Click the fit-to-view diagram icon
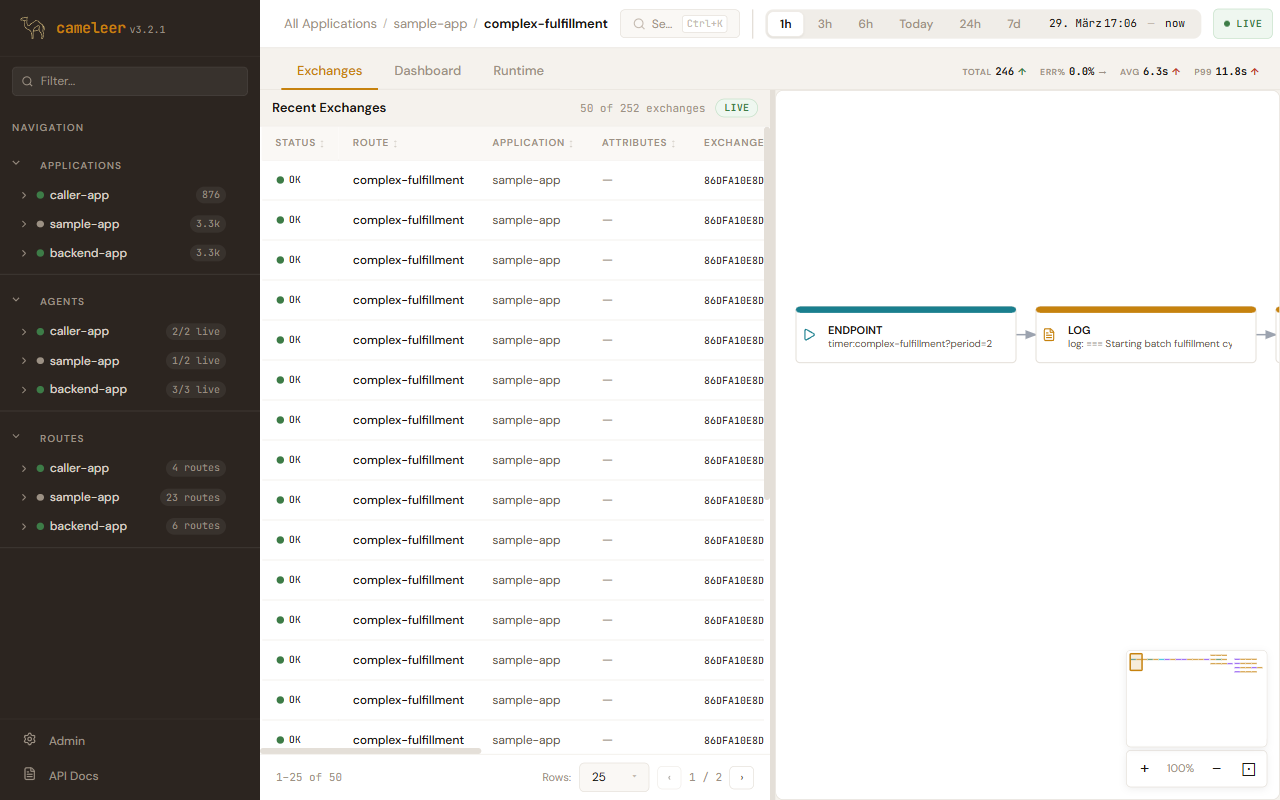Image resolution: width=1280 pixels, height=800 pixels. coord(1248,769)
